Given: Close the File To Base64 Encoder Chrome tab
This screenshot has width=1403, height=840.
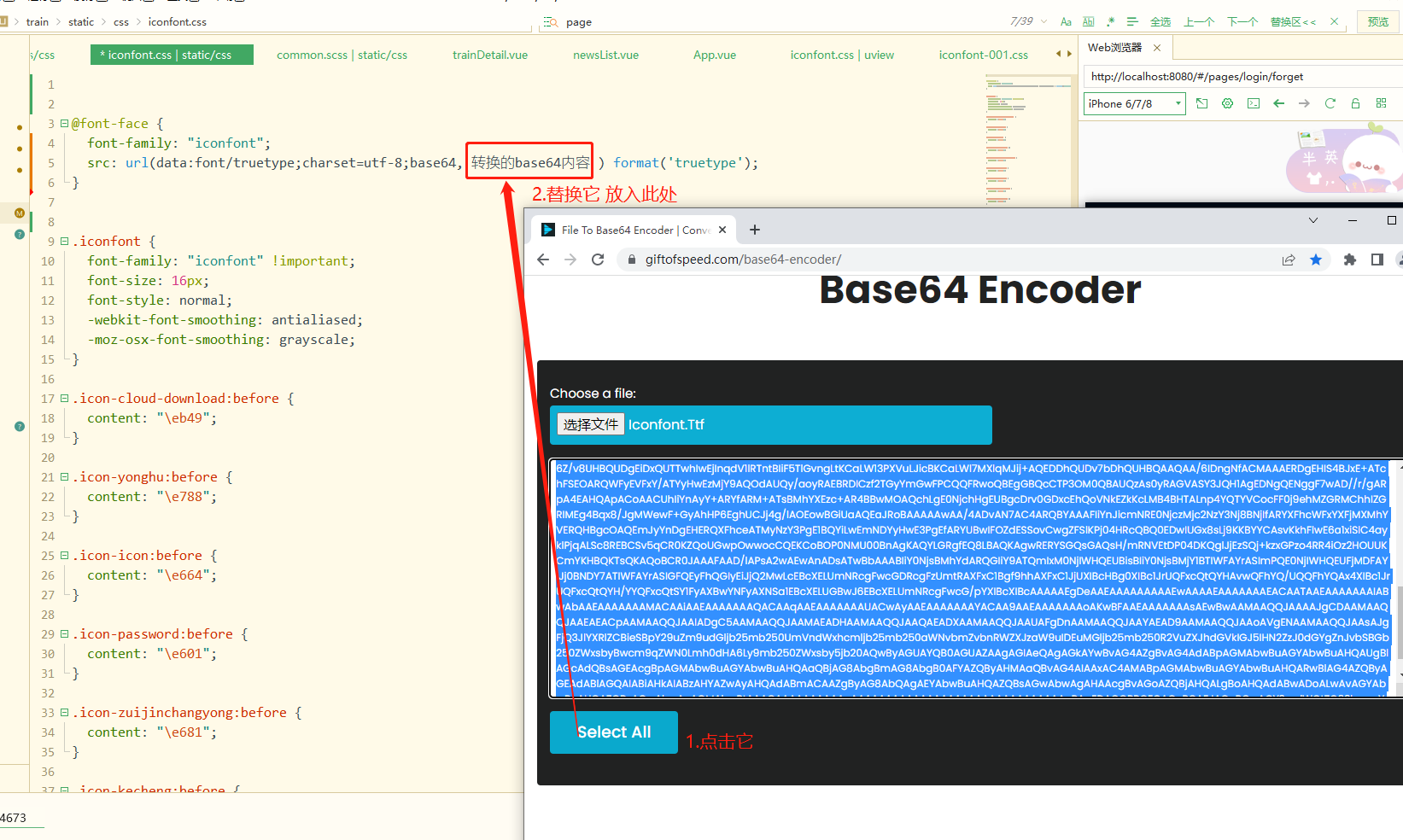Looking at the screenshot, I should point(722,230).
